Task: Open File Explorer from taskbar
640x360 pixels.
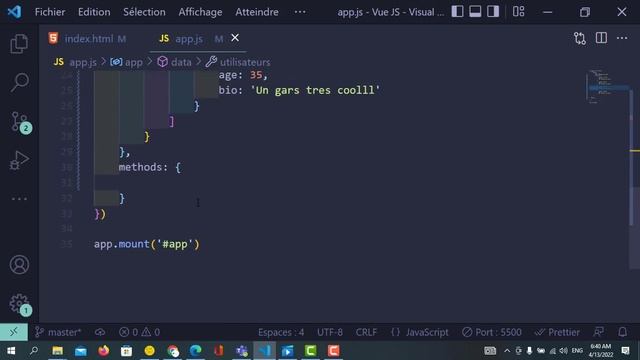Action: (x=58, y=351)
